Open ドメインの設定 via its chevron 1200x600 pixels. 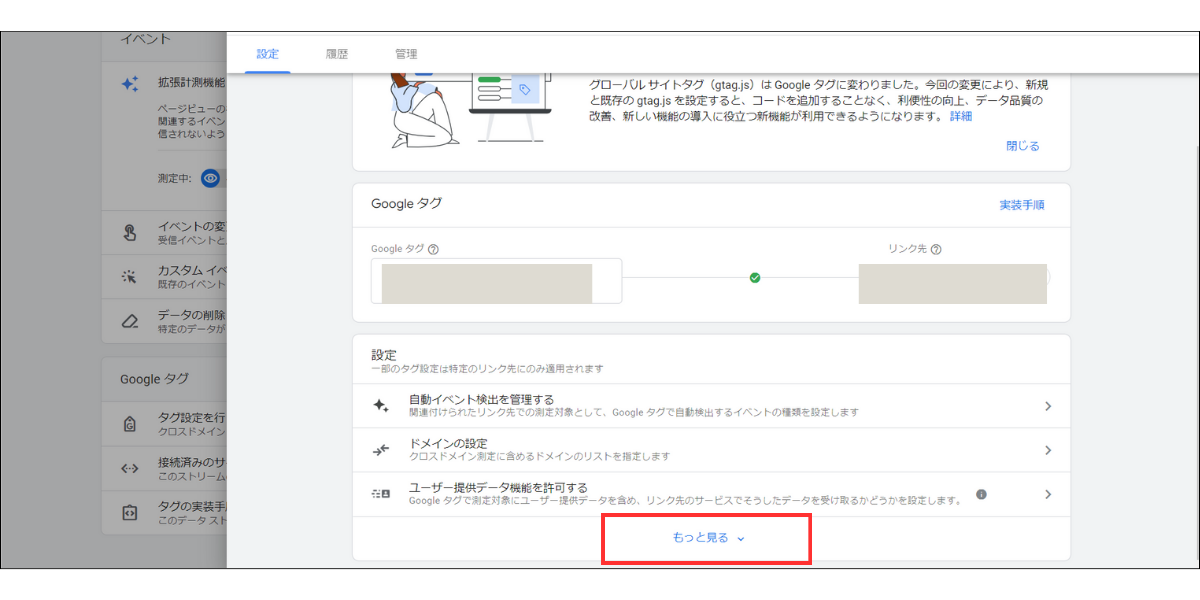[1048, 450]
